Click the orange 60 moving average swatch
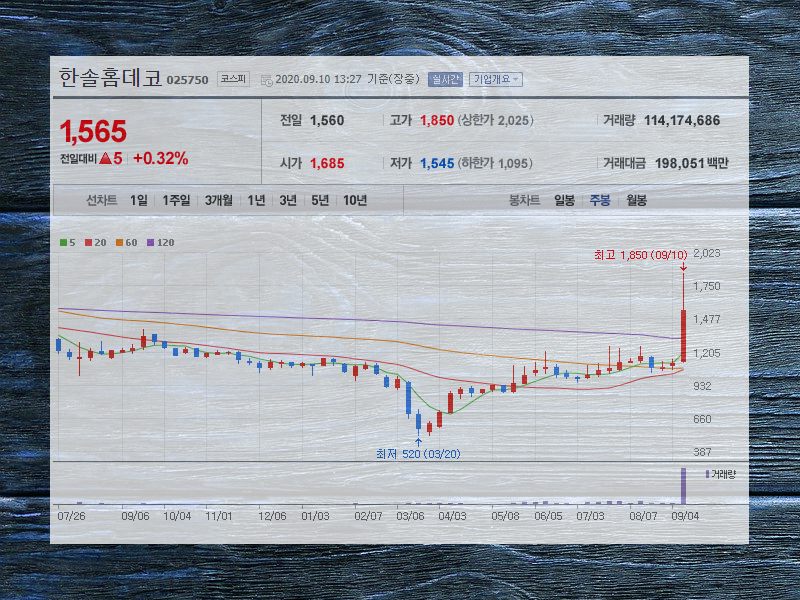Viewport: 800px width, 600px height. click(119, 243)
